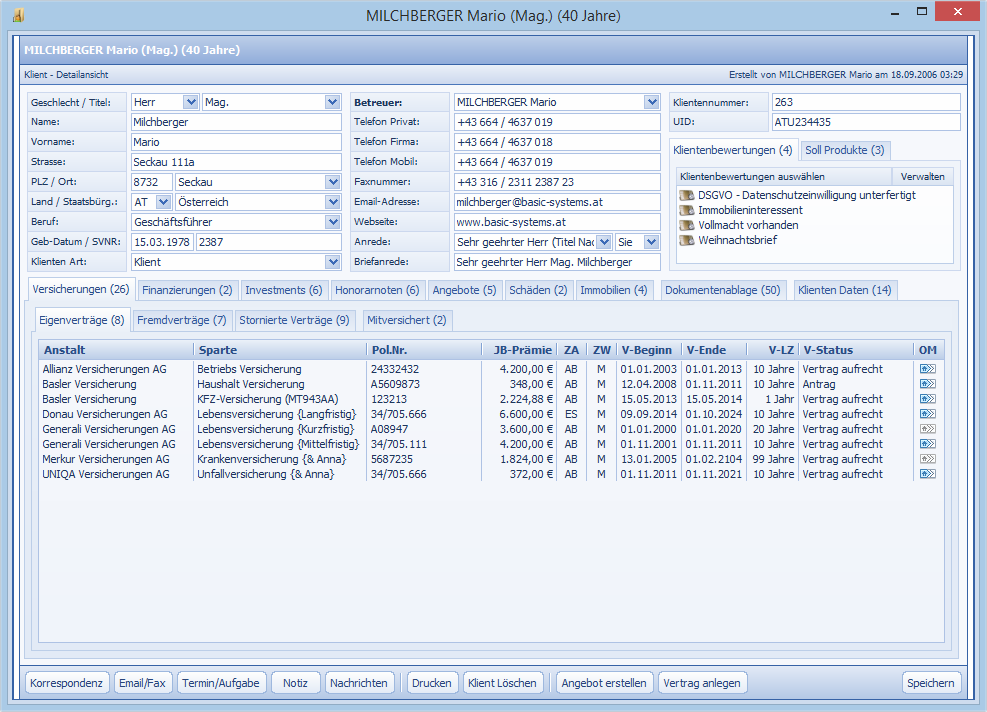This screenshot has width=987, height=712.
Task: Switch to the Finanzierungen (2) tab
Action: 187,290
